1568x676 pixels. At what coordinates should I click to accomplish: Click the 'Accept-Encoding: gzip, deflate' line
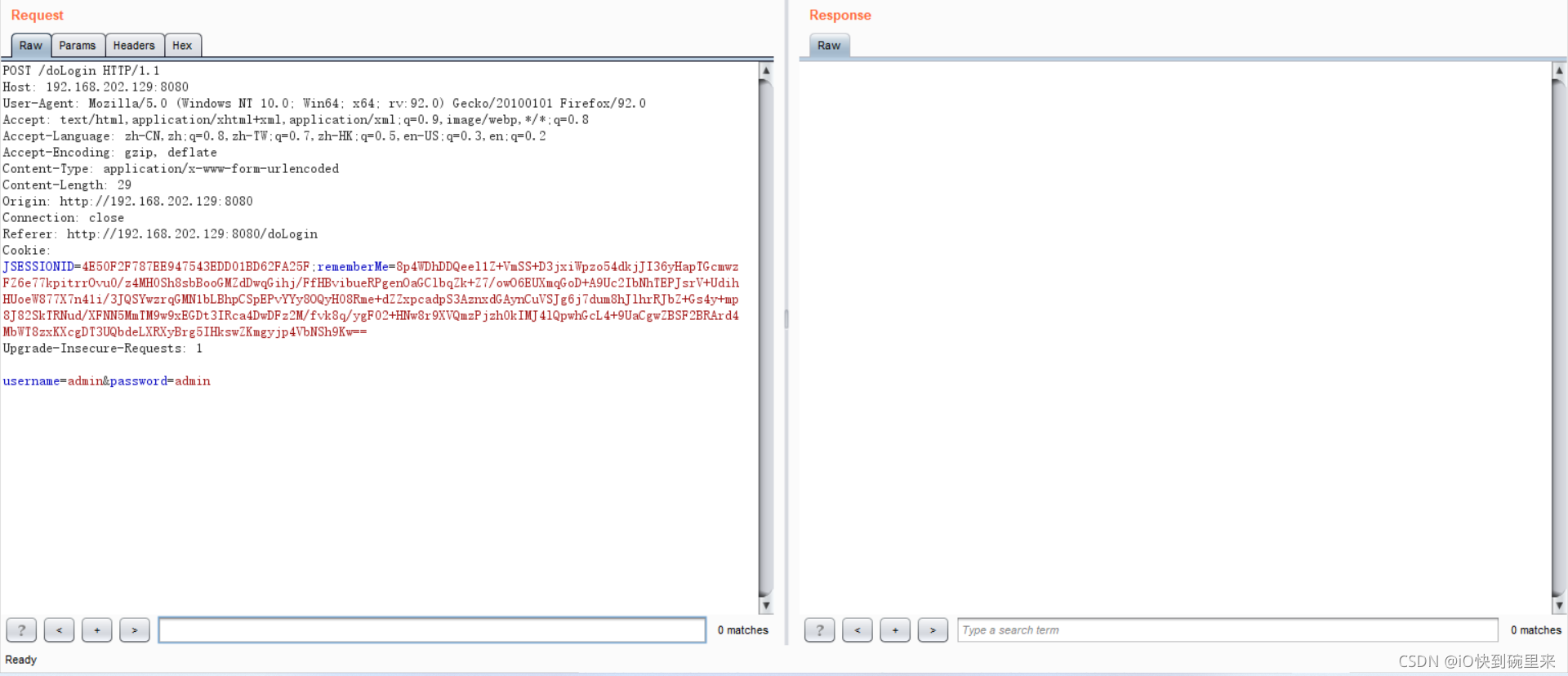109,153
